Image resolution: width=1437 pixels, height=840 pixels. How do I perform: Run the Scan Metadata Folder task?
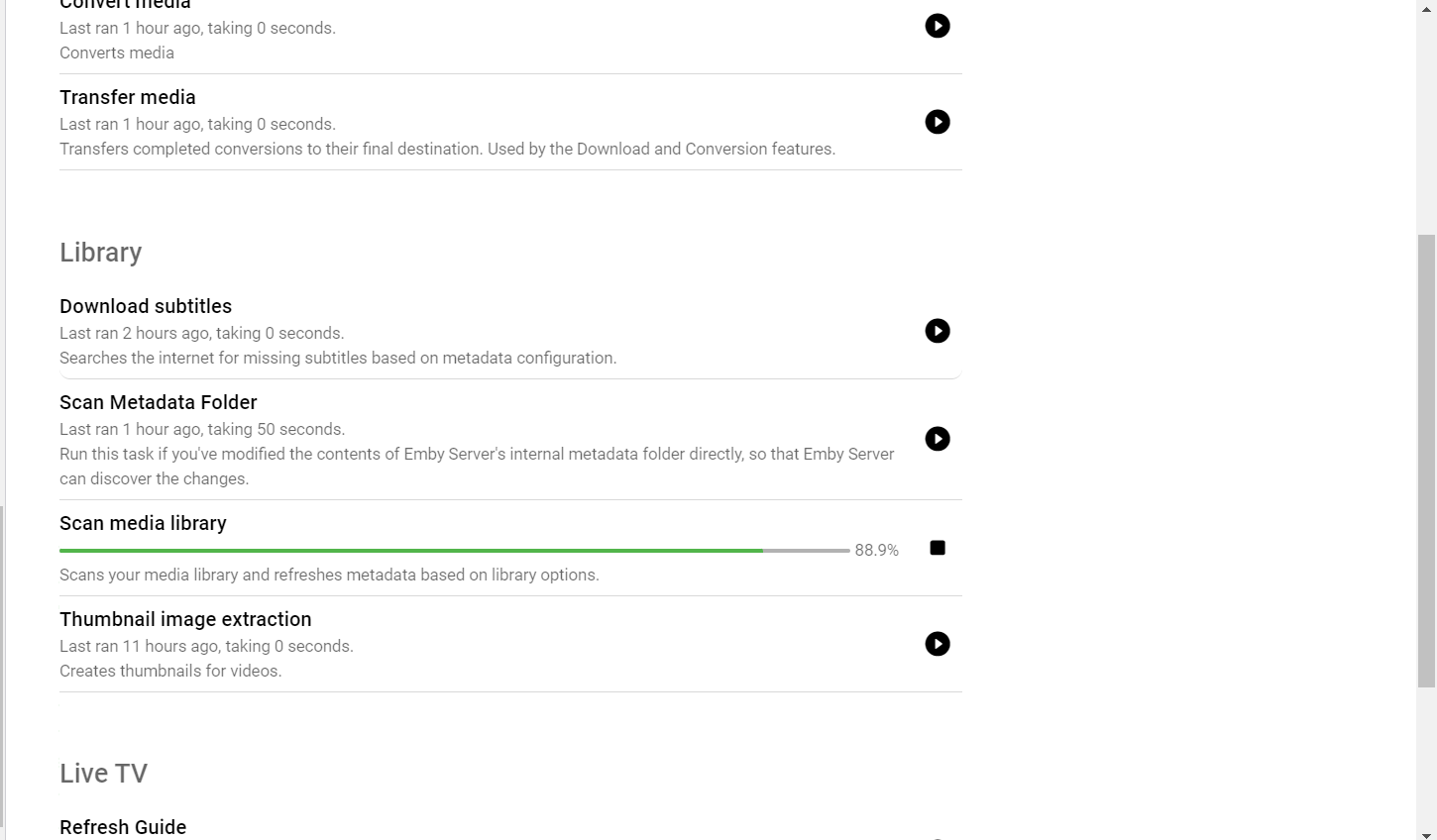[937, 438]
